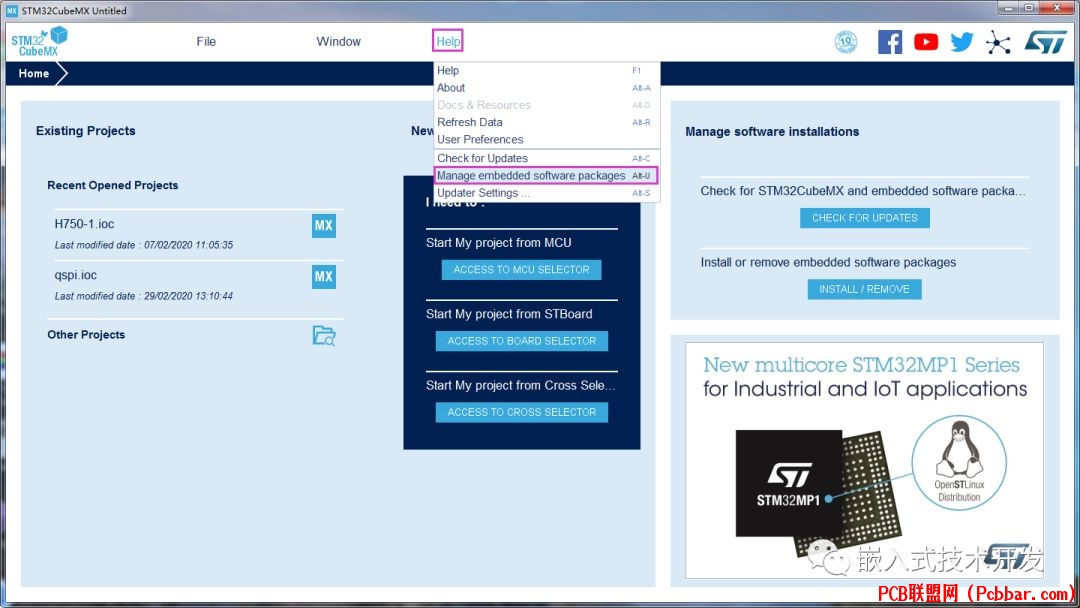This screenshot has height=608, width=1080.
Task: Click H750-1.ioc last modified date
Action: coord(144,245)
